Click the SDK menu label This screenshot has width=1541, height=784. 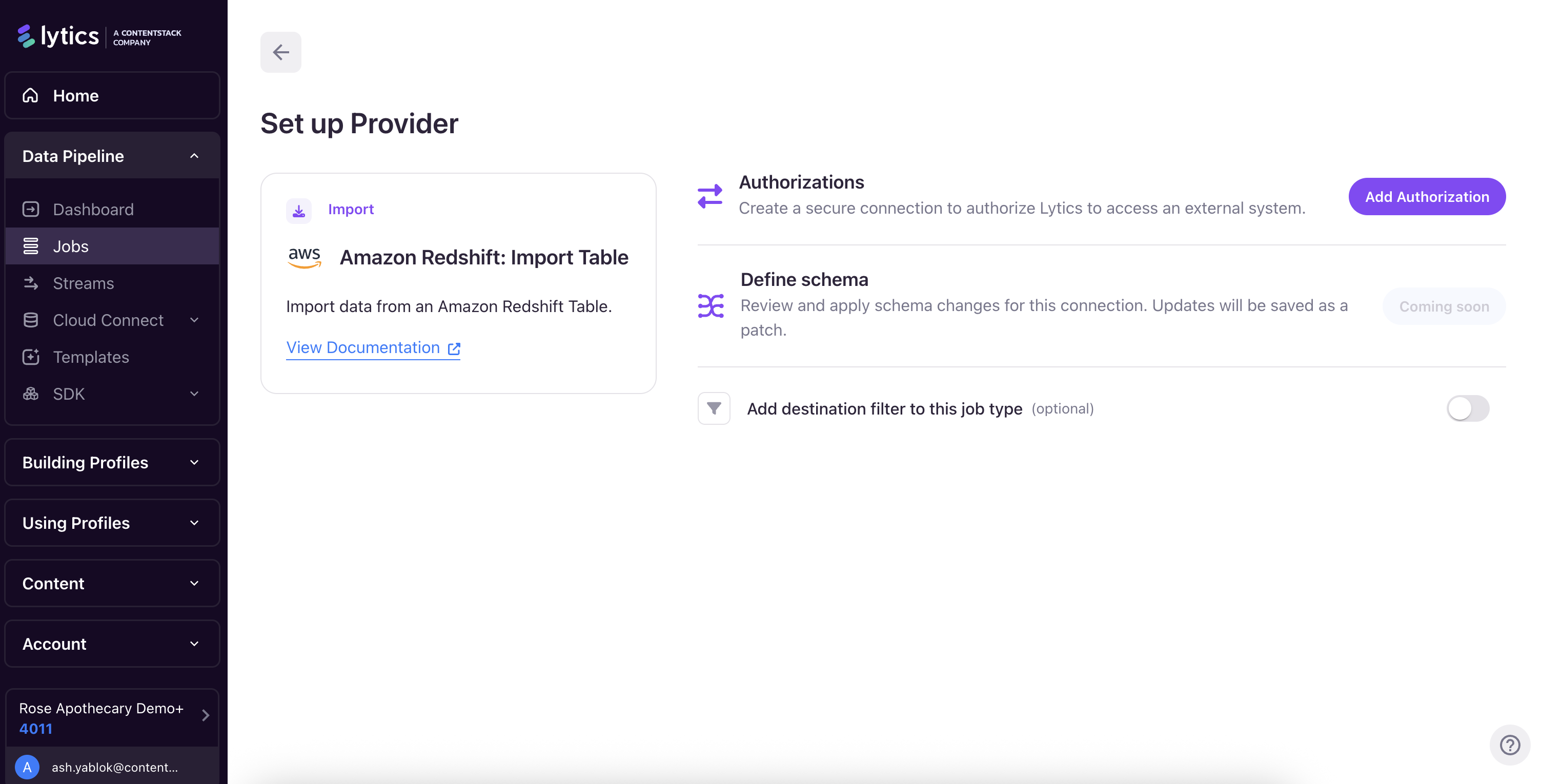coord(69,394)
